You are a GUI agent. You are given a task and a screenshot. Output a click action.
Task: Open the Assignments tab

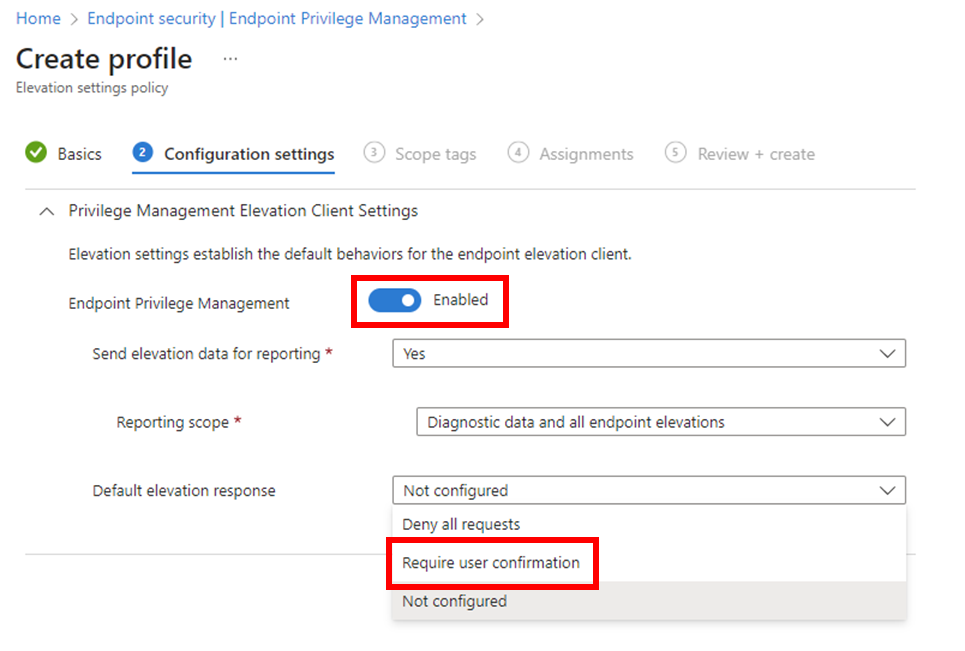click(x=586, y=154)
